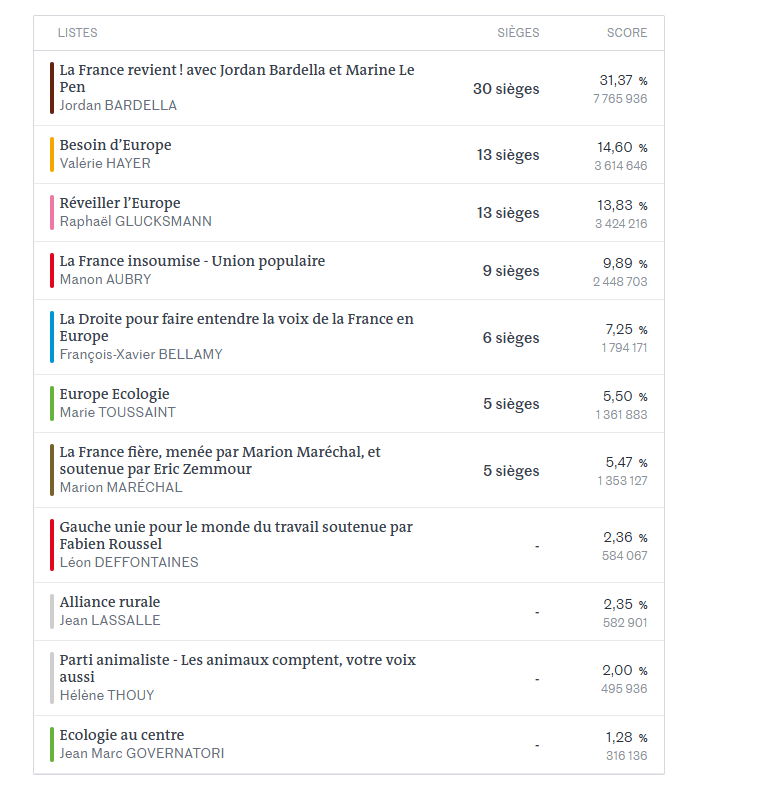Click the blue color bar beside Bellamy's list
768x785 pixels.
click(52, 337)
